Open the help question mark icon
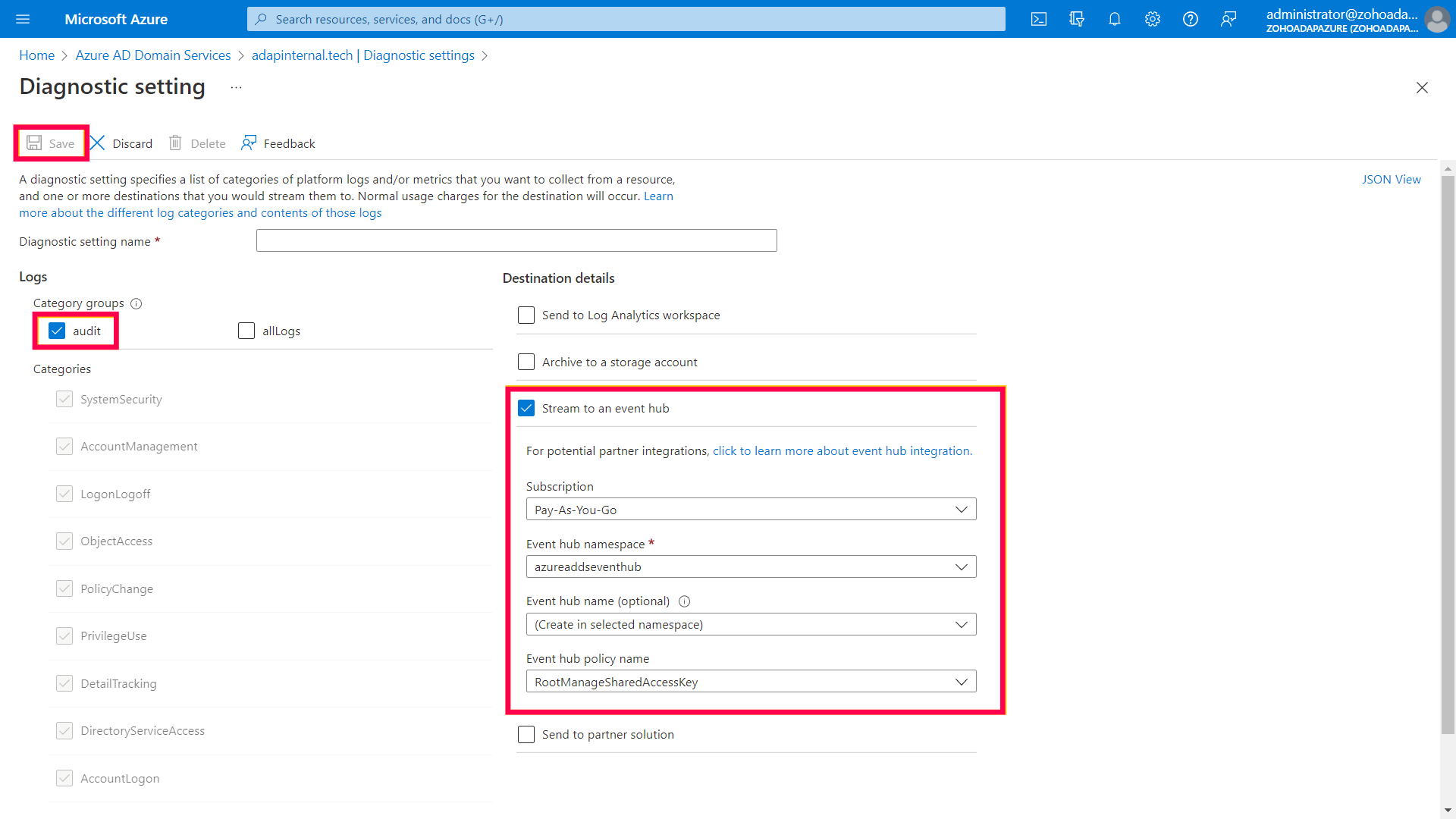This screenshot has width=1456, height=819. (1191, 19)
